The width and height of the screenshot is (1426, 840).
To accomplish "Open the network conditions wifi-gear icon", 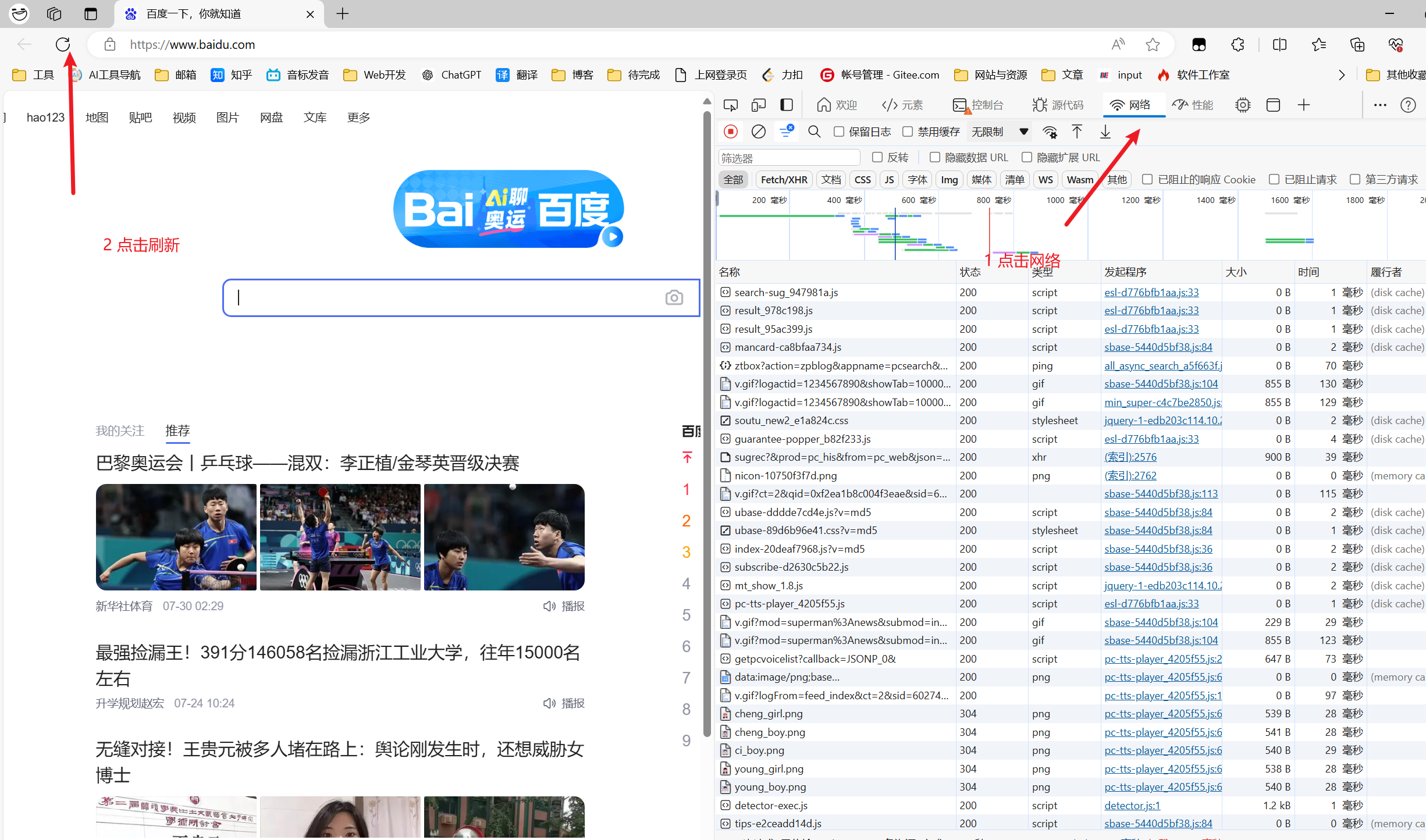I will (1050, 131).
